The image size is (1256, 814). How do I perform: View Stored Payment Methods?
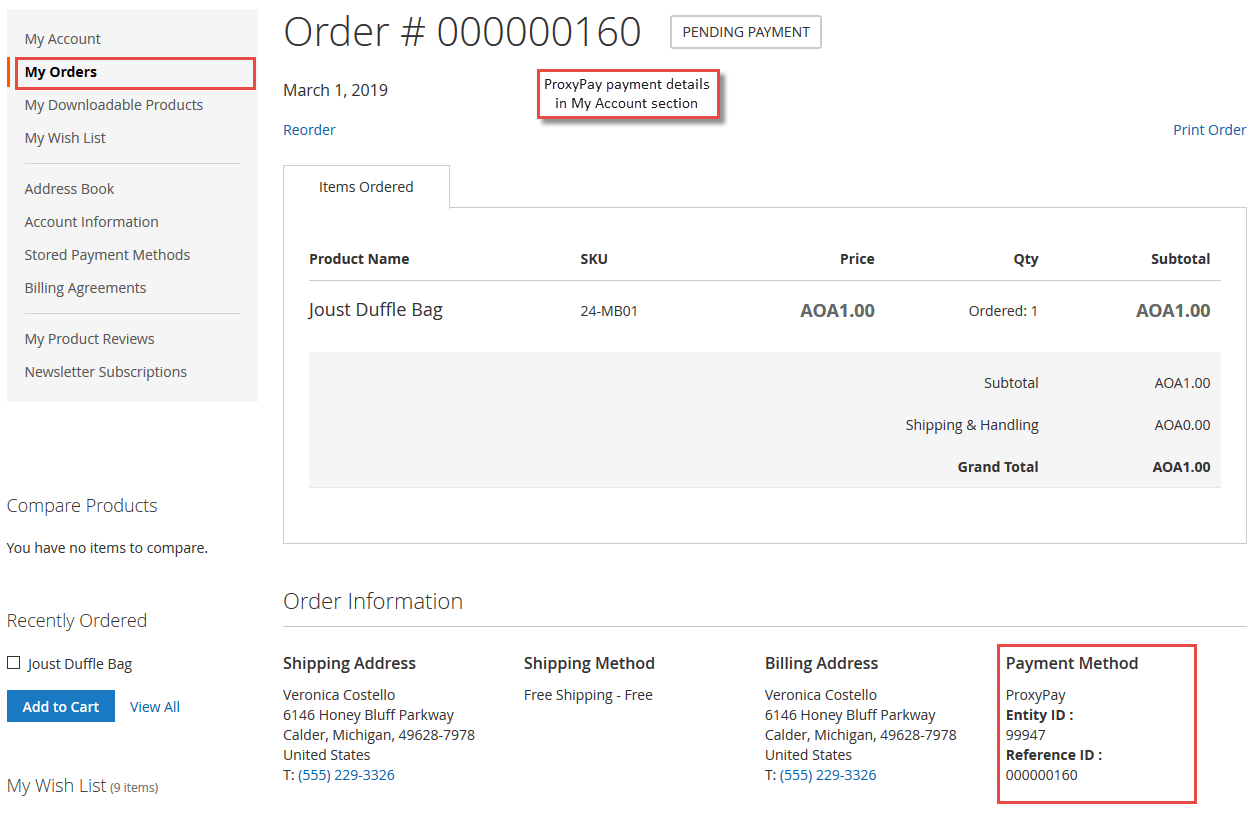107,255
